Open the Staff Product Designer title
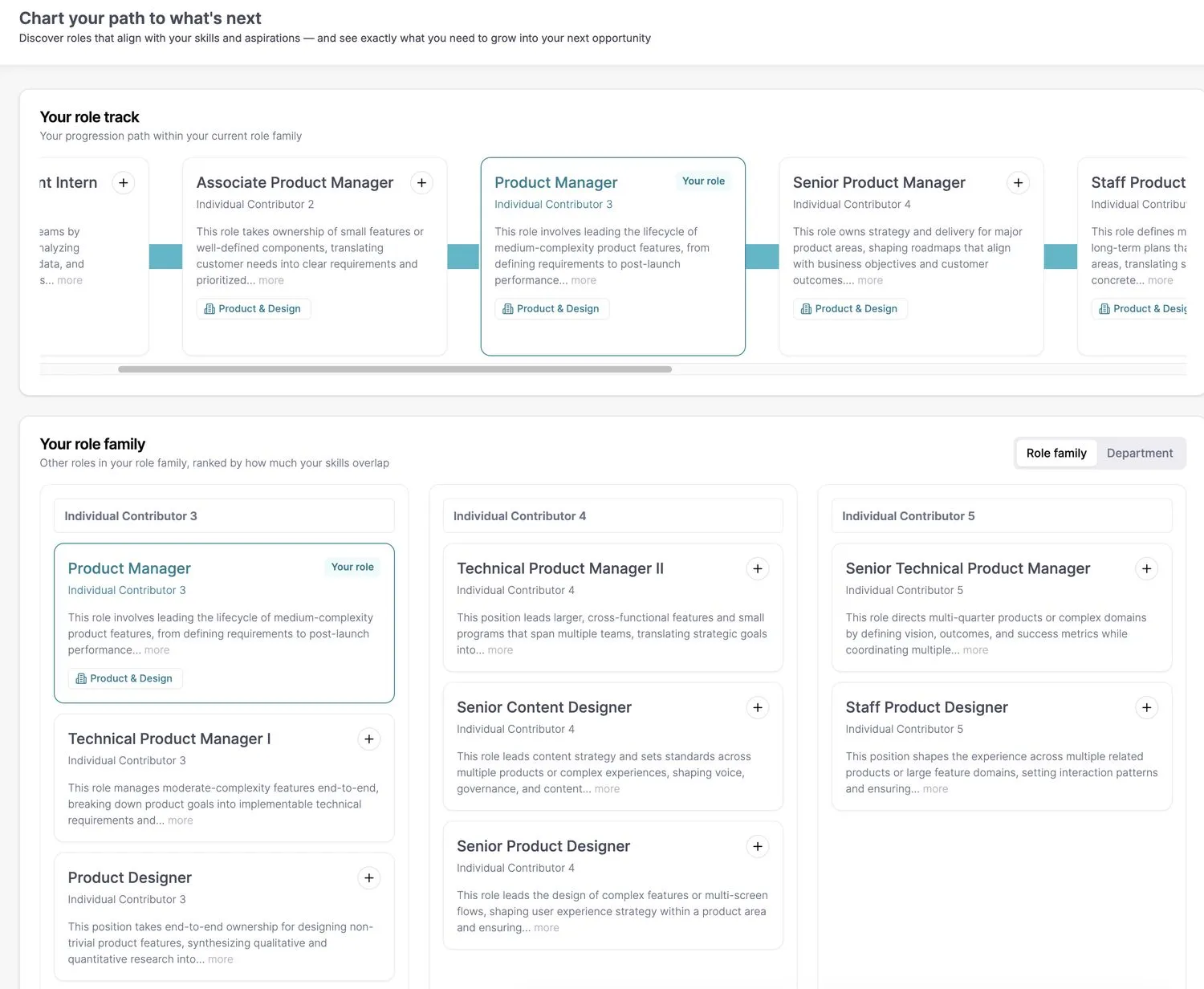 click(x=926, y=708)
